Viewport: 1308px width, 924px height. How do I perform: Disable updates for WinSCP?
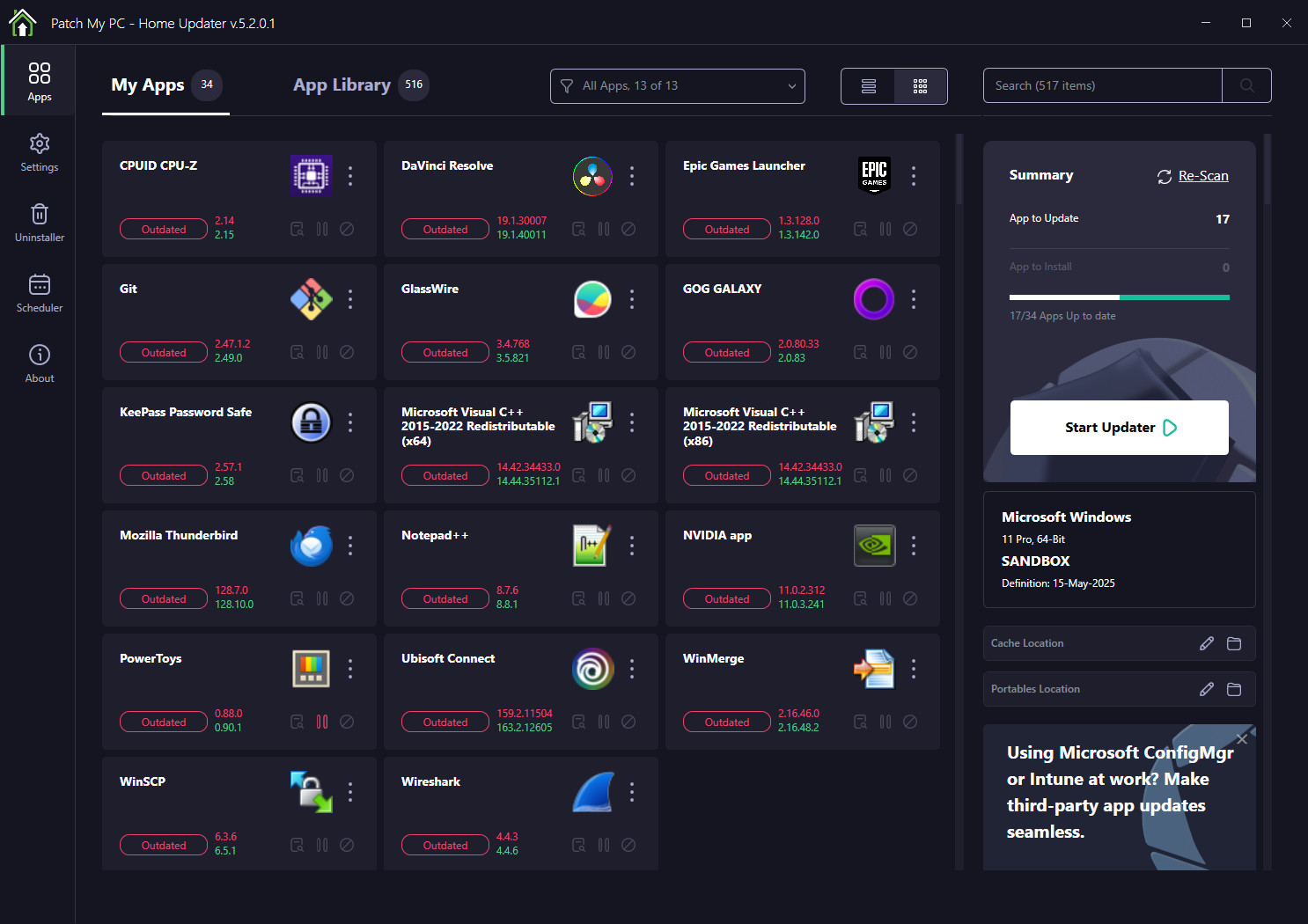click(347, 845)
